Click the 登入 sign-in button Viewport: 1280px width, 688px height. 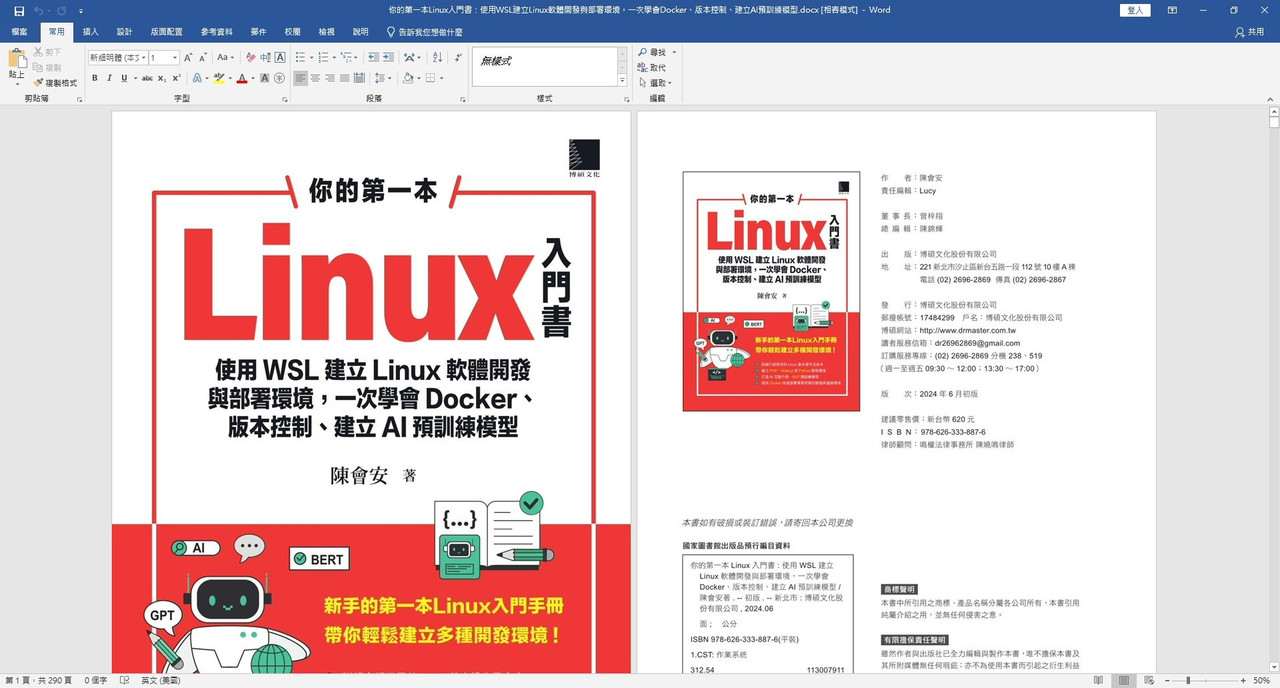(x=1135, y=10)
